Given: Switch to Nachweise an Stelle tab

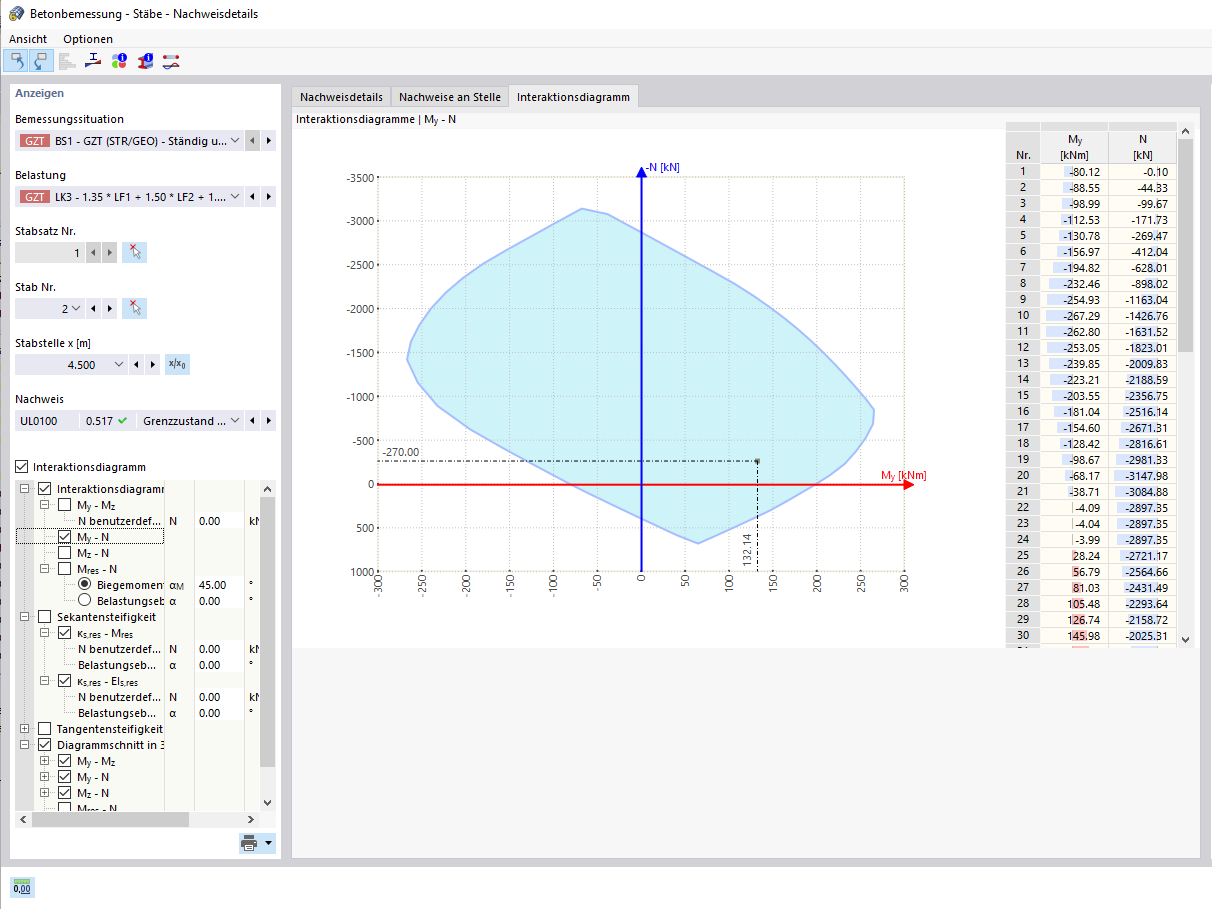Looking at the screenshot, I should 450,97.
